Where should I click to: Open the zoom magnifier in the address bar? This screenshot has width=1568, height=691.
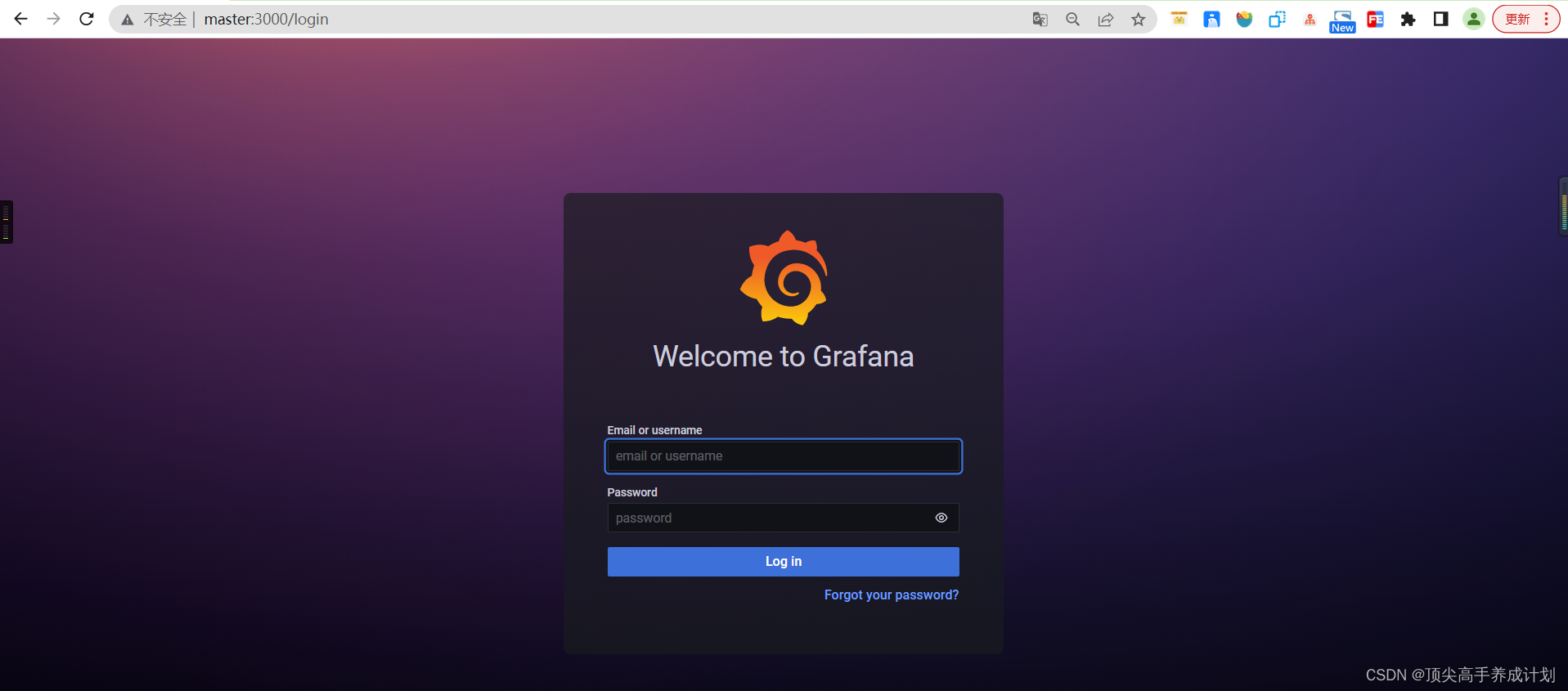pyautogui.click(x=1073, y=20)
